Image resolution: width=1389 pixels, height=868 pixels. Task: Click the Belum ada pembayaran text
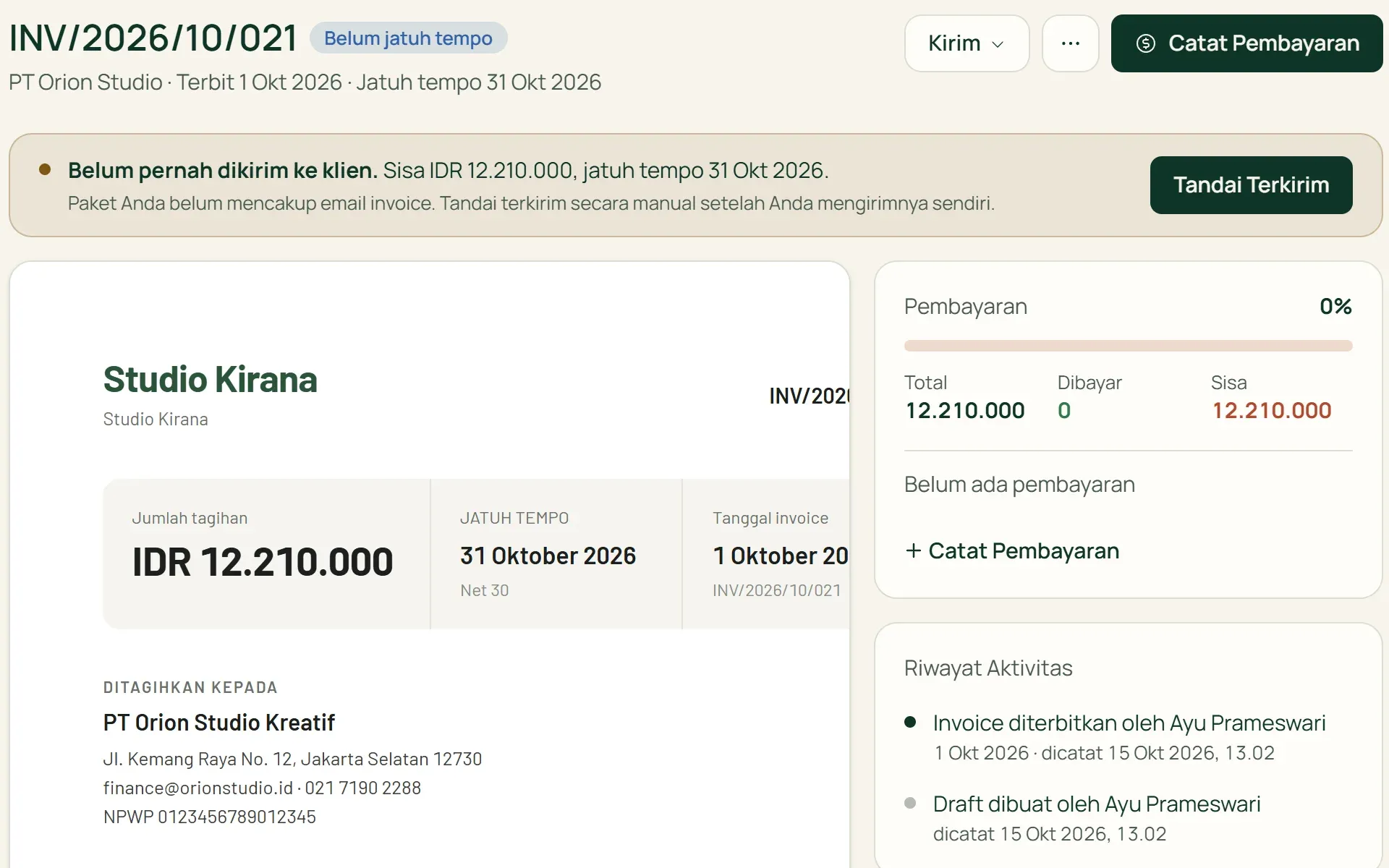pos(1019,485)
